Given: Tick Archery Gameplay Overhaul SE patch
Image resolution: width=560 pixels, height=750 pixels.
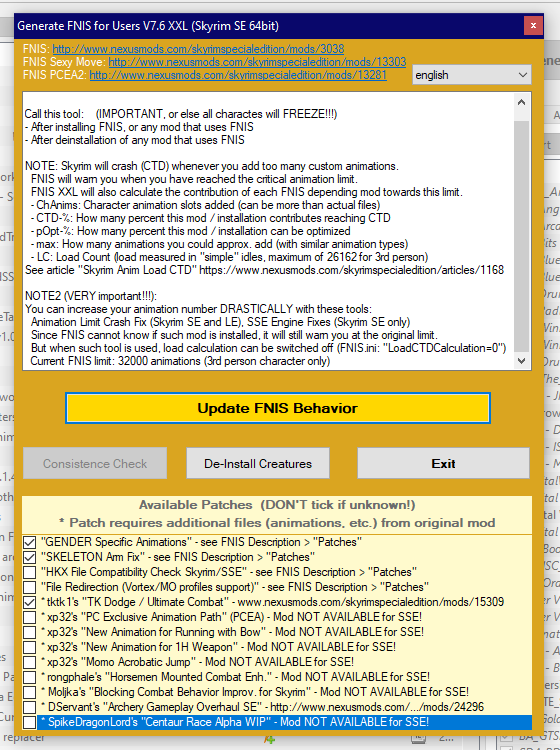Looking at the screenshot, I should 30,707.
